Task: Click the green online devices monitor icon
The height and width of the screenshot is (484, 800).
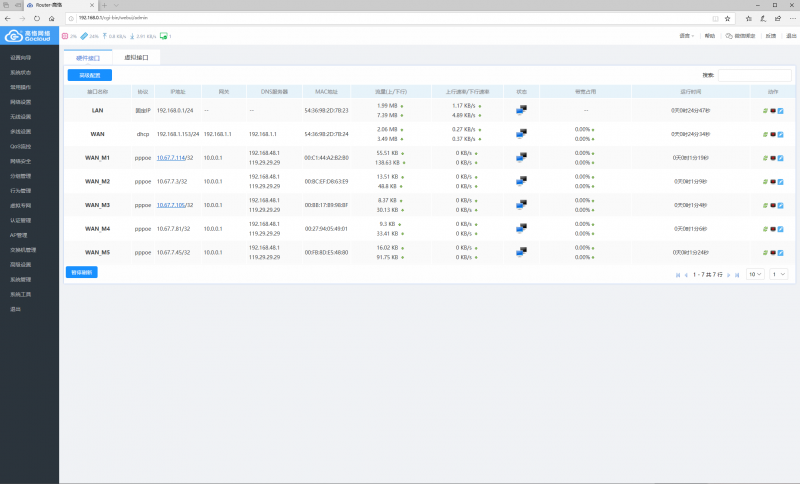Action: [x=163, y=36]
